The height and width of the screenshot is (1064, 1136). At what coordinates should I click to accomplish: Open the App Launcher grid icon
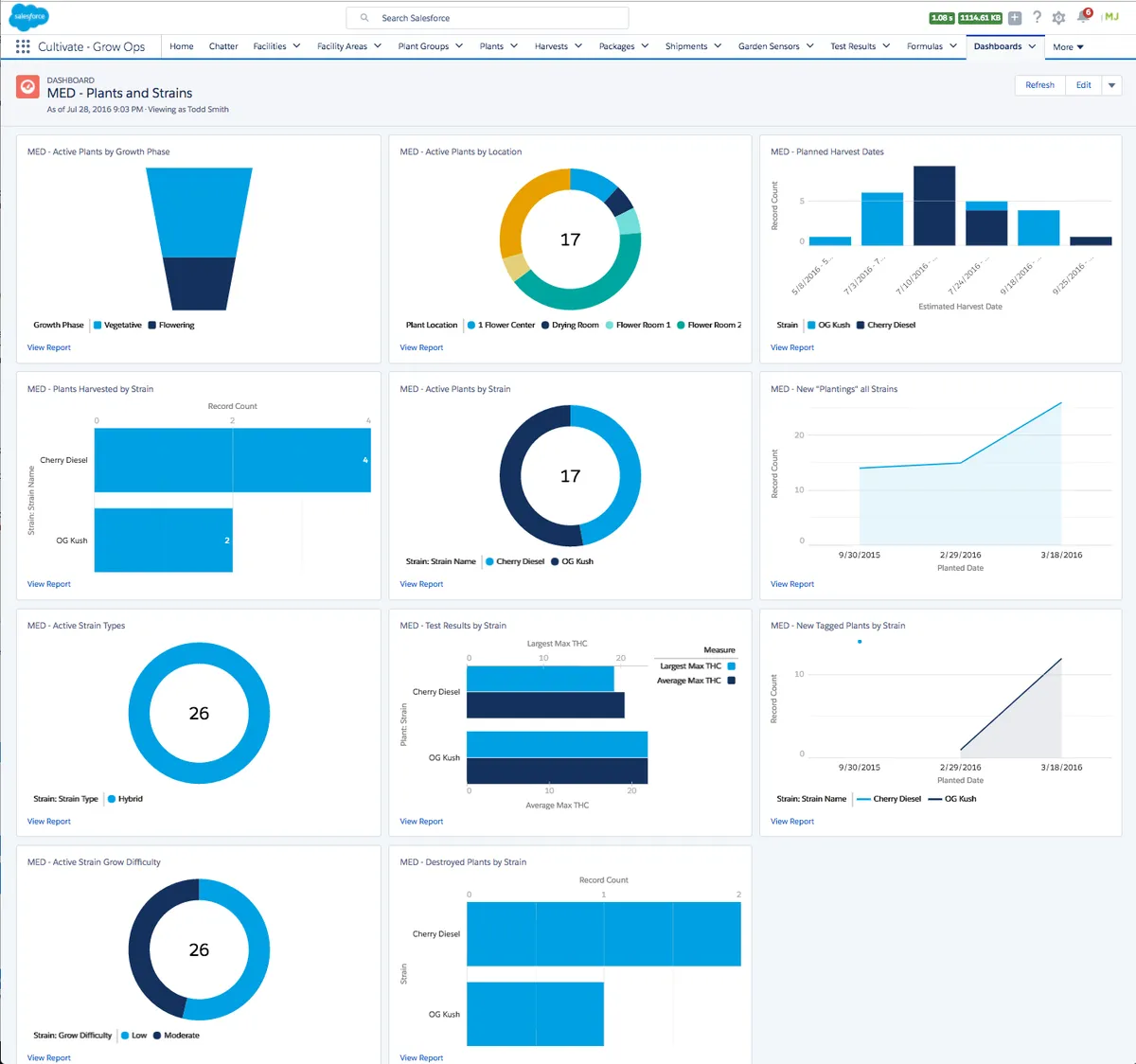point(23,46)
